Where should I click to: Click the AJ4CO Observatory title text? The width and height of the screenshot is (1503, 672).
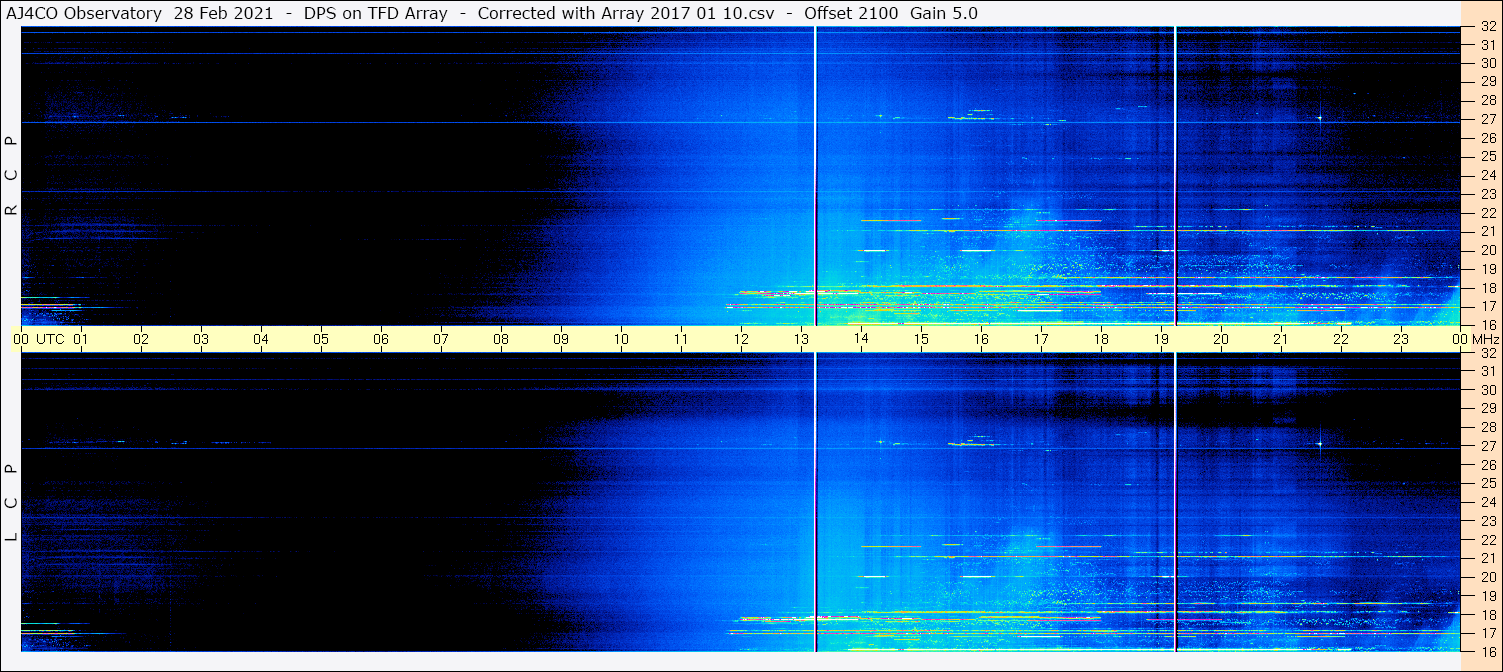(x=84, y=13)
